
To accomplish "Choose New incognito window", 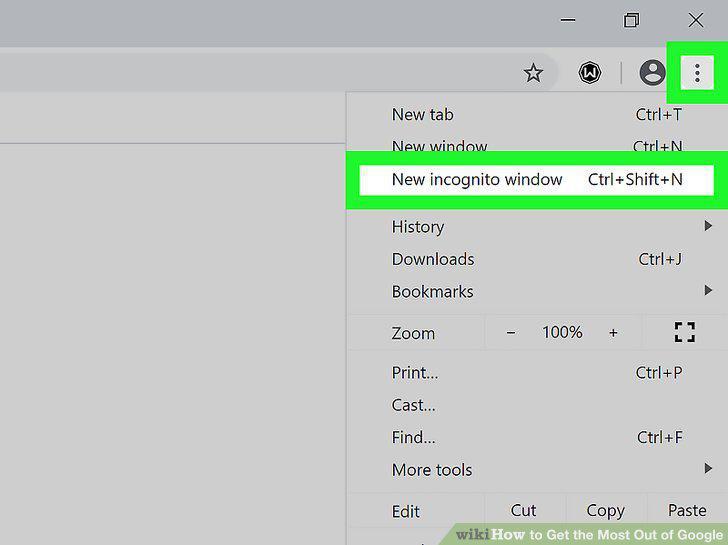I will pyautogui.click(x=537, y=180).
